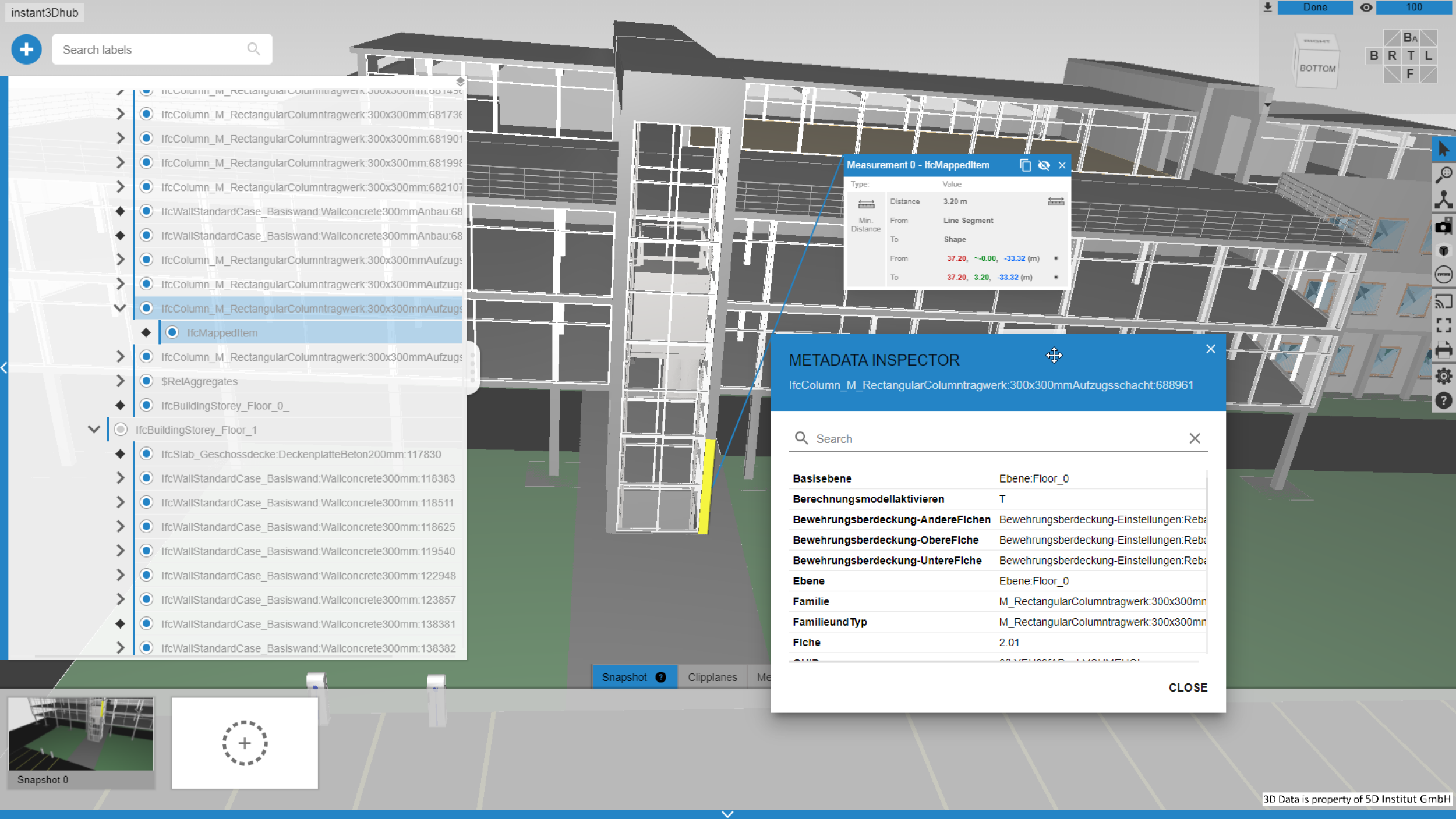Image resolution: width=1456 pixels, height=819 pixels.
Task: Select the IfcMappedItem radio button
Action: pos(172,332)
